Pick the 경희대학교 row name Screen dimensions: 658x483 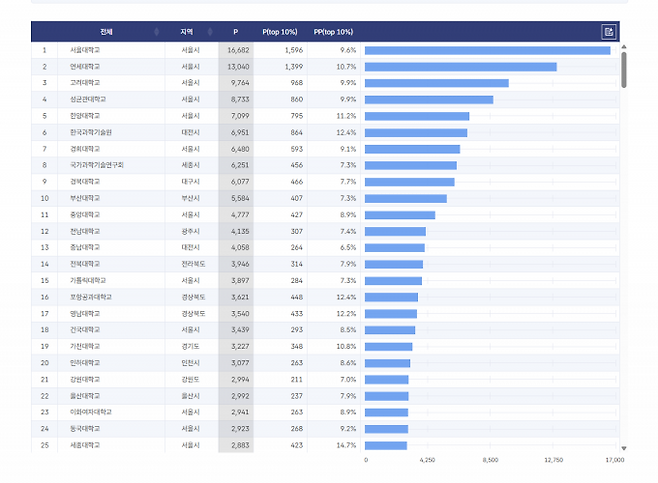(x=85, y=149)
